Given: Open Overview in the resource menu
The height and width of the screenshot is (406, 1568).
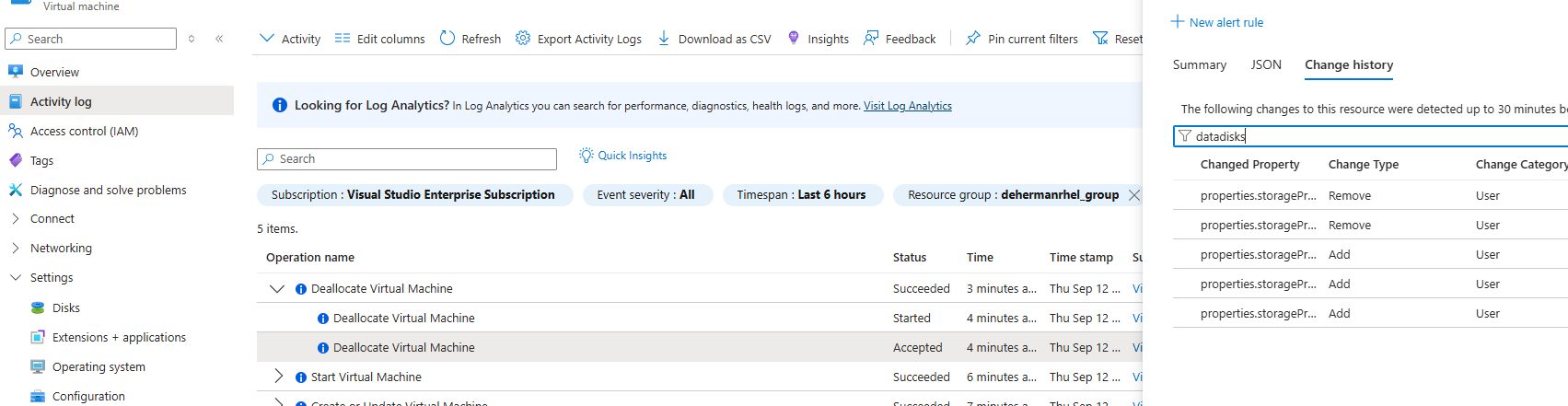Looking at the screenshot, I should pyautogui.click(x=54, y=72).
